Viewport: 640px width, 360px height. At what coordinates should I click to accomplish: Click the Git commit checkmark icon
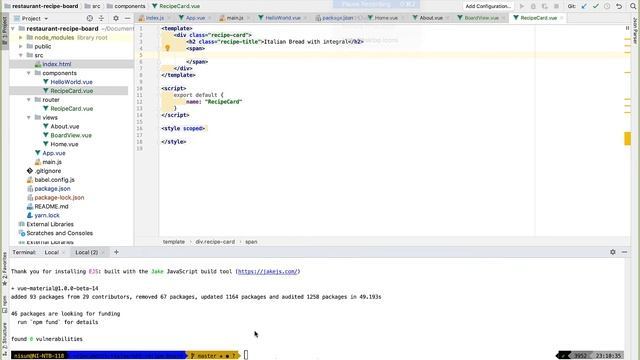(x=596, y=6)
